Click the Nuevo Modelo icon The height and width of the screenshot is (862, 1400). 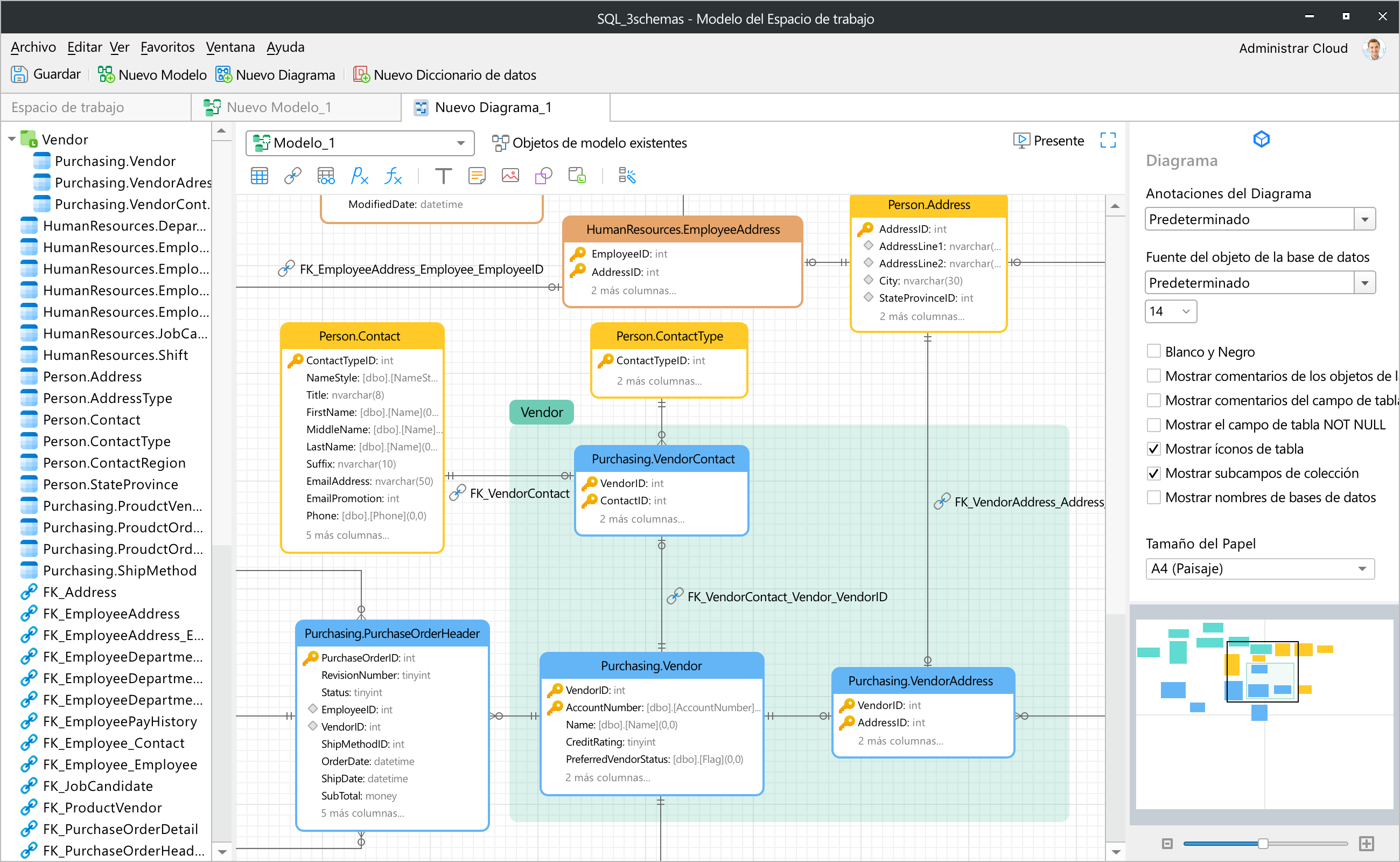(x=106, y=74)
